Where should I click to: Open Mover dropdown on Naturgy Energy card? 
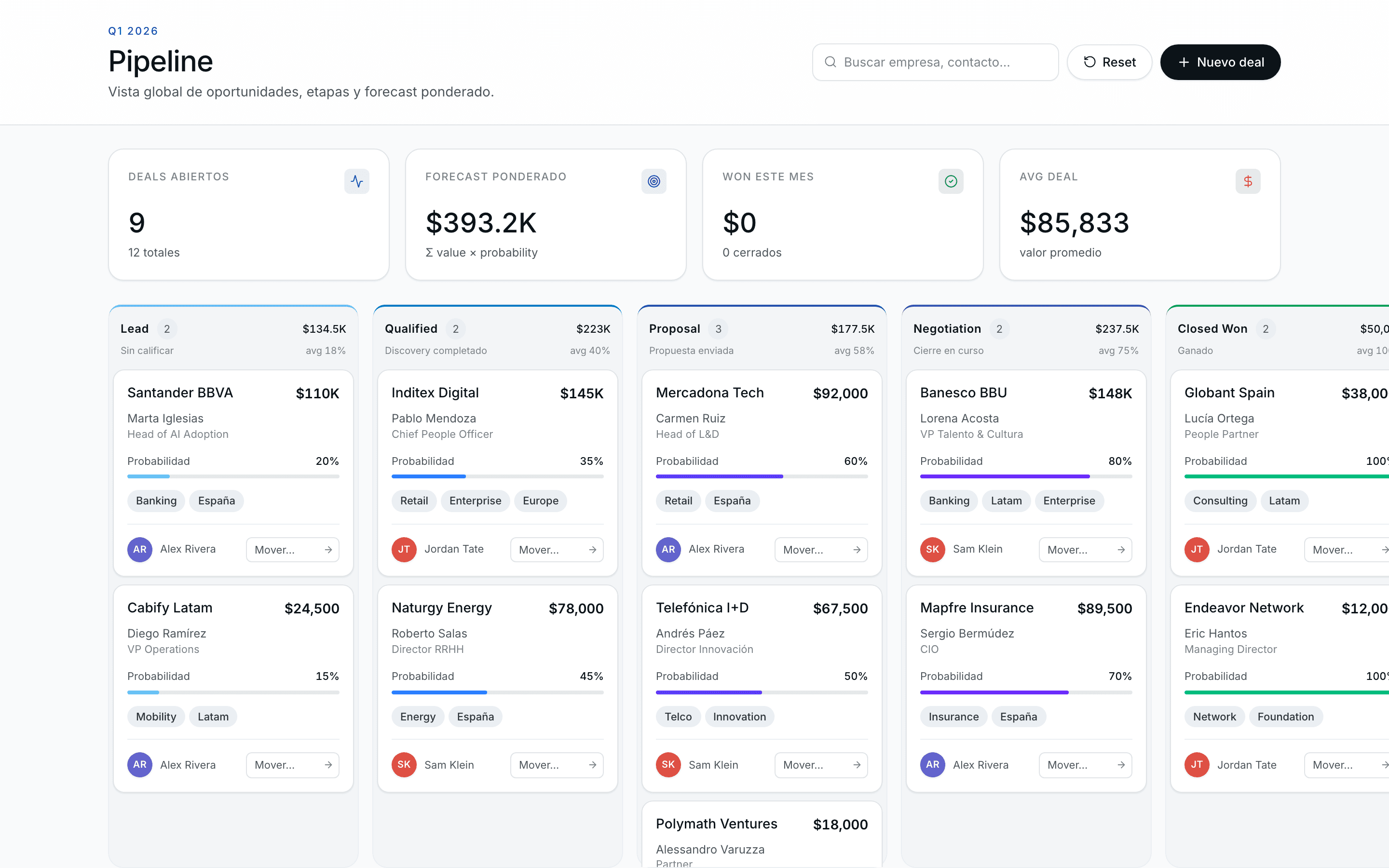click(557, 765)
